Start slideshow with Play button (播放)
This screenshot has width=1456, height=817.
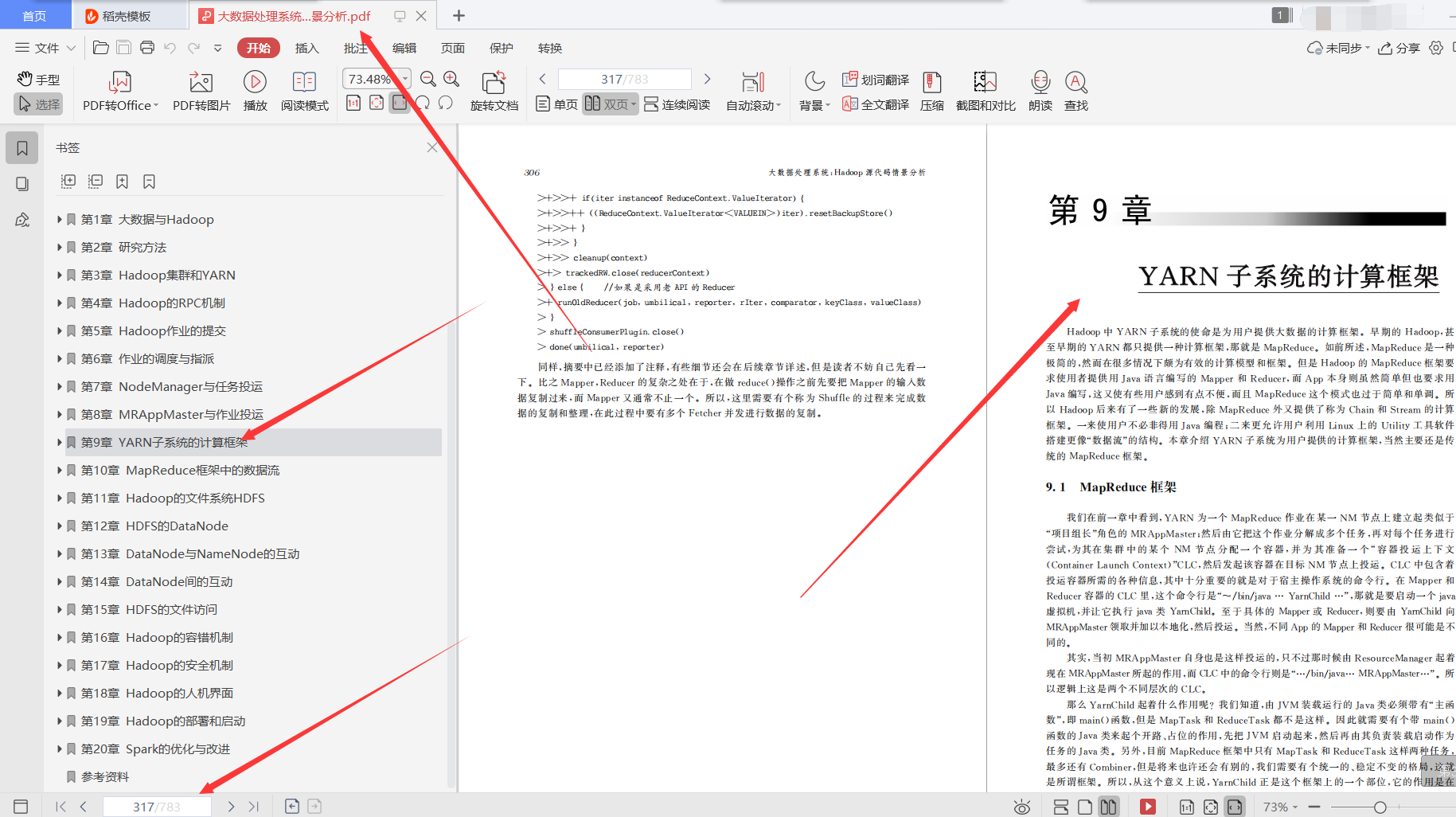coord(255,92)
